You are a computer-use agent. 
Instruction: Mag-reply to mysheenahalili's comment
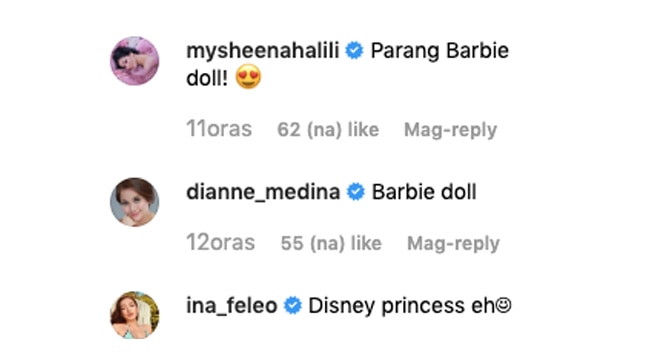(x=450, y=130)
